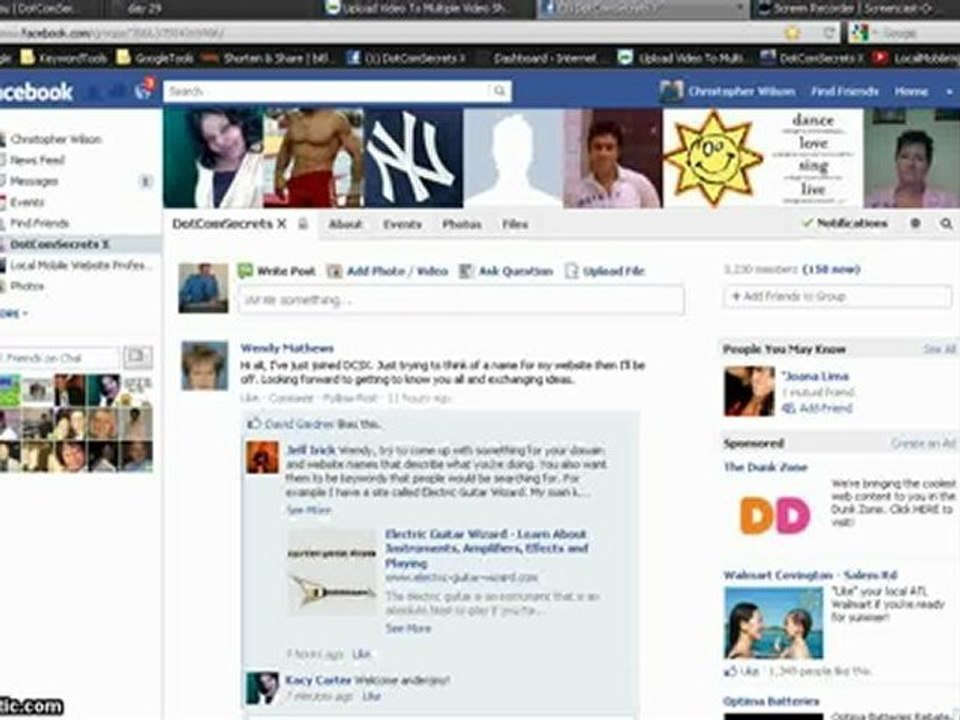Click the sun cartoon member photo
This screenshot has width=960, height=720.
(713, 158)
